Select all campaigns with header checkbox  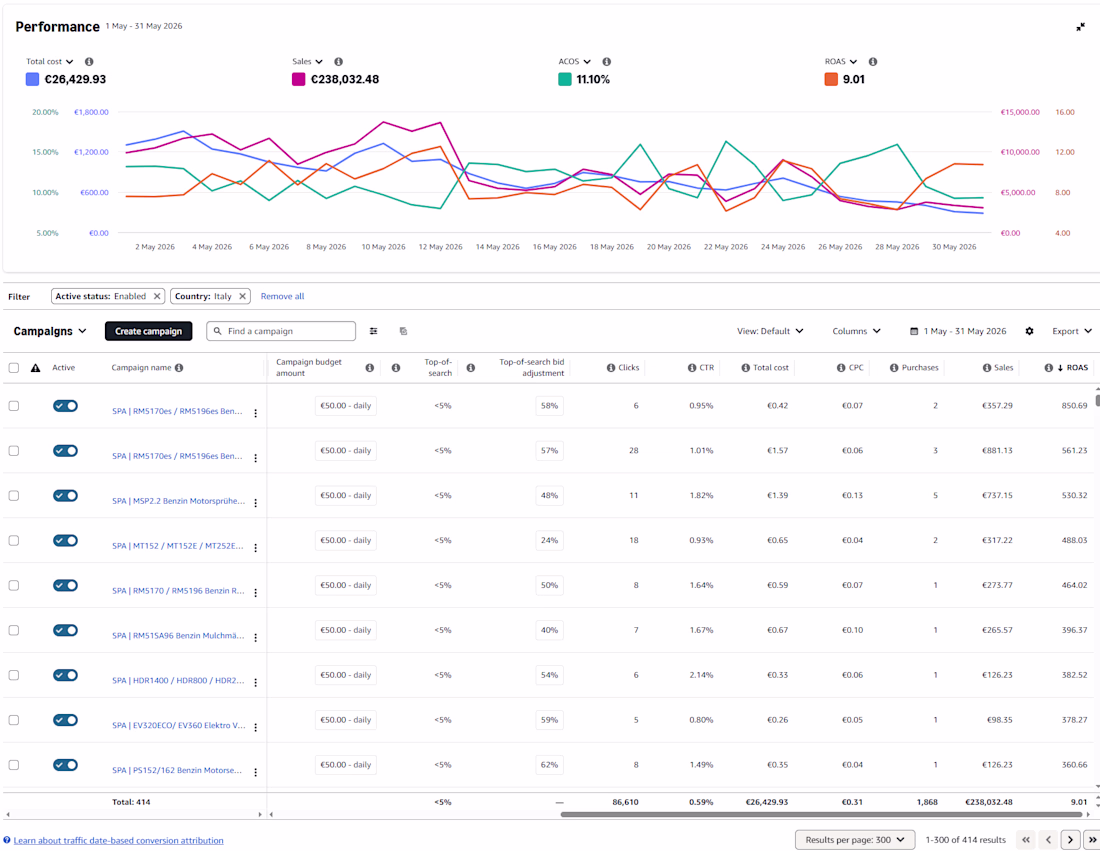click(14, 368)
